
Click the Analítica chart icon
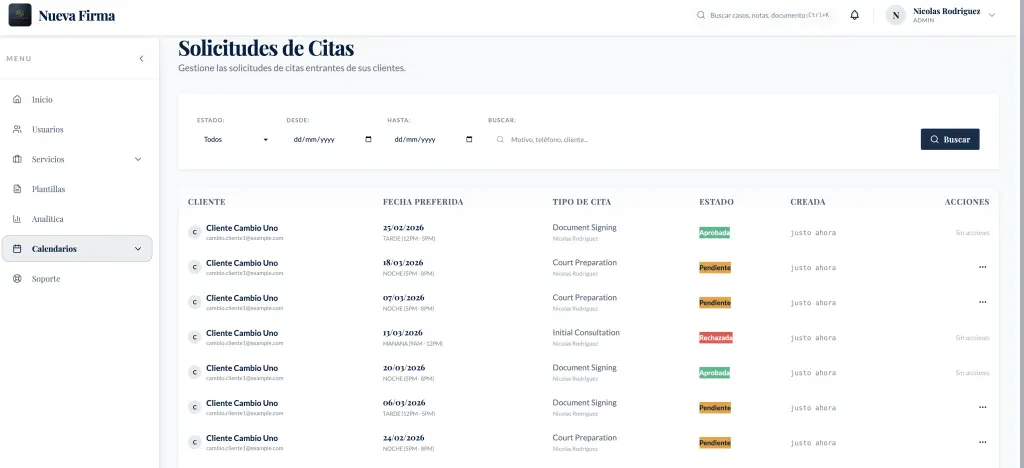(x=18, y=219)
